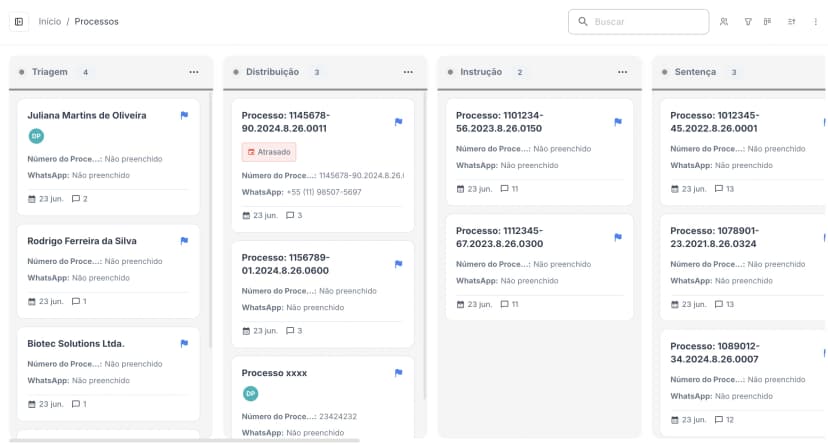The height and width of the screenshot is (445, 828).
Task: Click flag on Biotec Solutions Ltda. card
Action: [184, 344]
